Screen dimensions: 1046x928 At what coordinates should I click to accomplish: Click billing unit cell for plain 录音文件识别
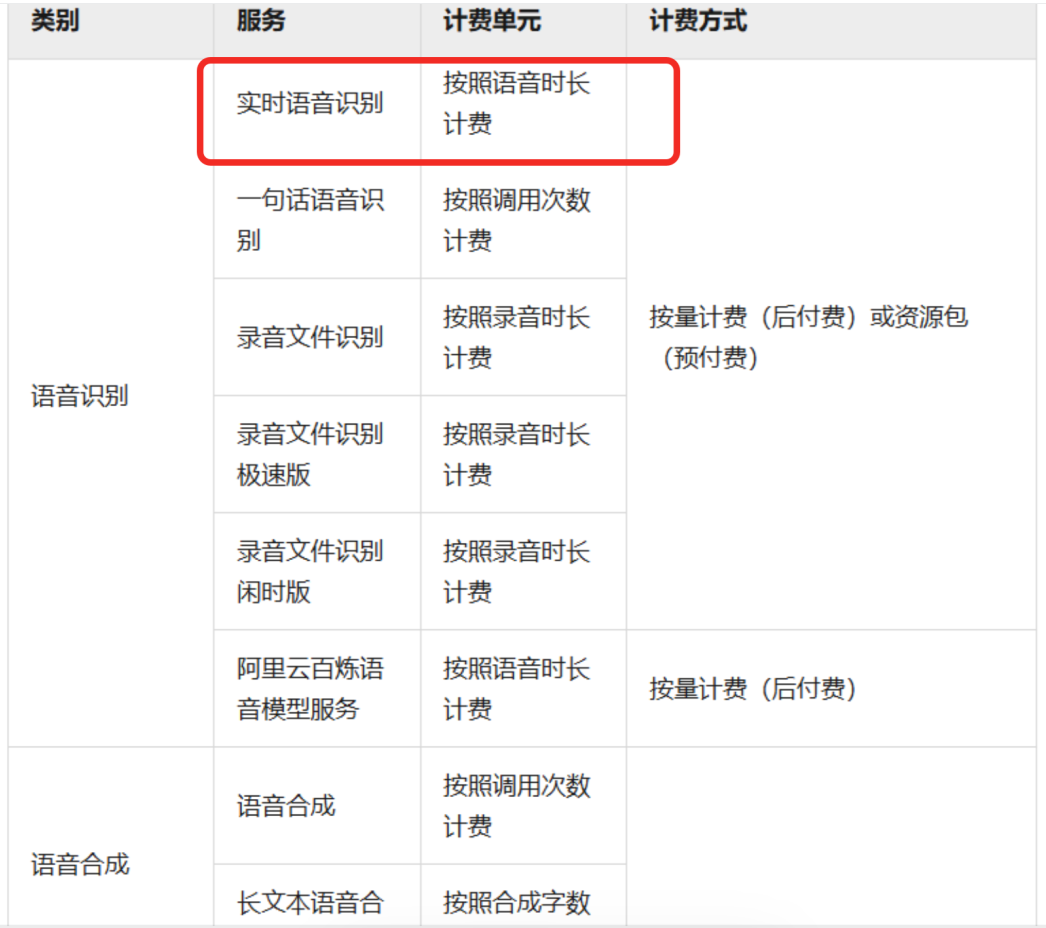click(517, 337)
